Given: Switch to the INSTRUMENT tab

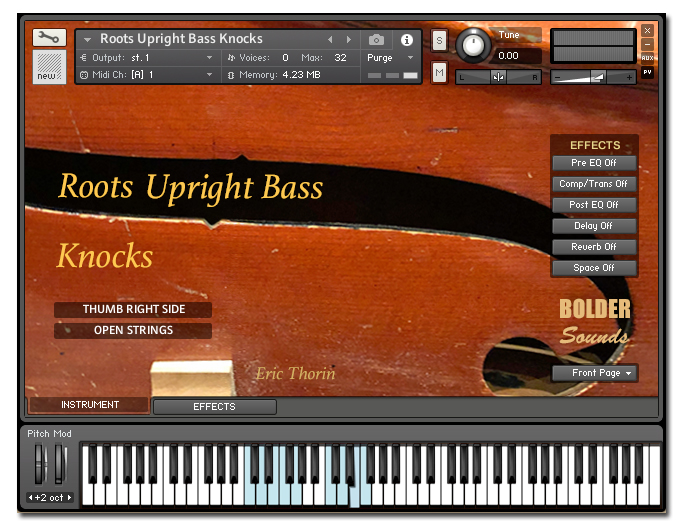Looking at the screenshot, I should pos(89,405).
